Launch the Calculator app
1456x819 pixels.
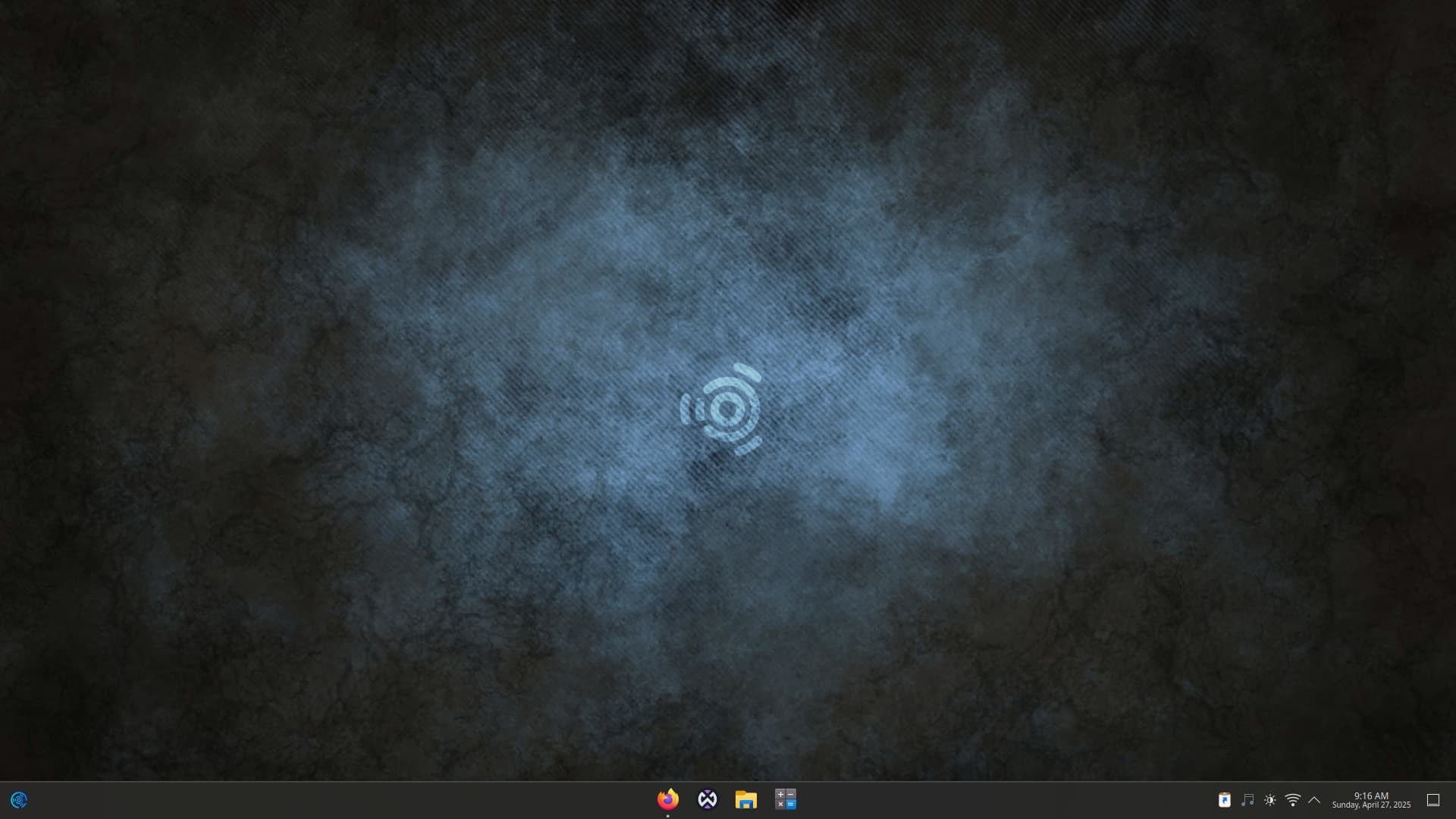(x=786, y=799)
